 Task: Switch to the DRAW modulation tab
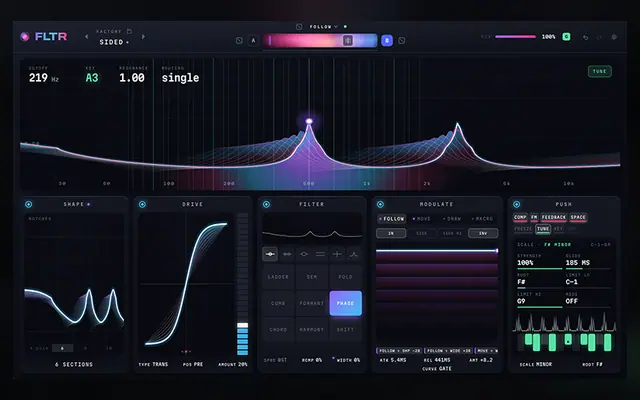click(x=452, y=219)
